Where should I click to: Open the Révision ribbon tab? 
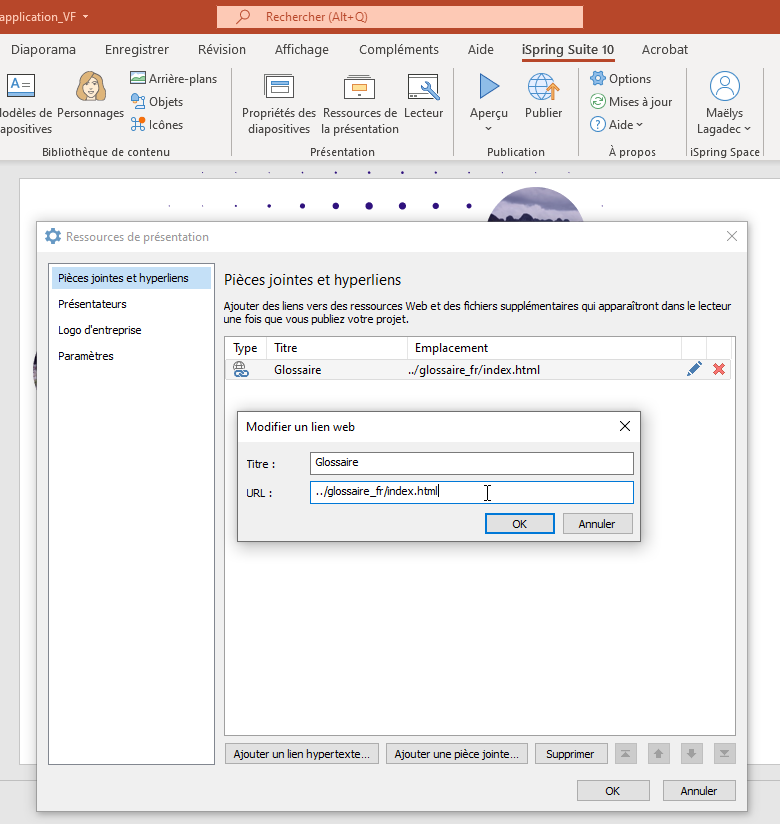(222, 50)
